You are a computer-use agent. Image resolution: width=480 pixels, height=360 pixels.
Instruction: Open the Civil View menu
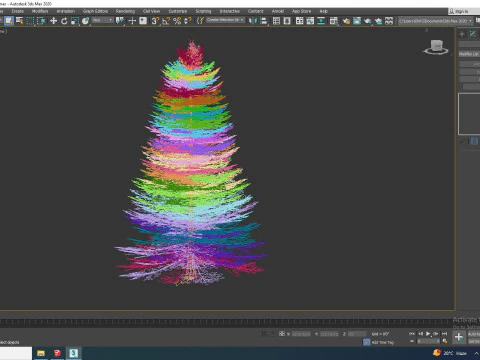point(151,11)
